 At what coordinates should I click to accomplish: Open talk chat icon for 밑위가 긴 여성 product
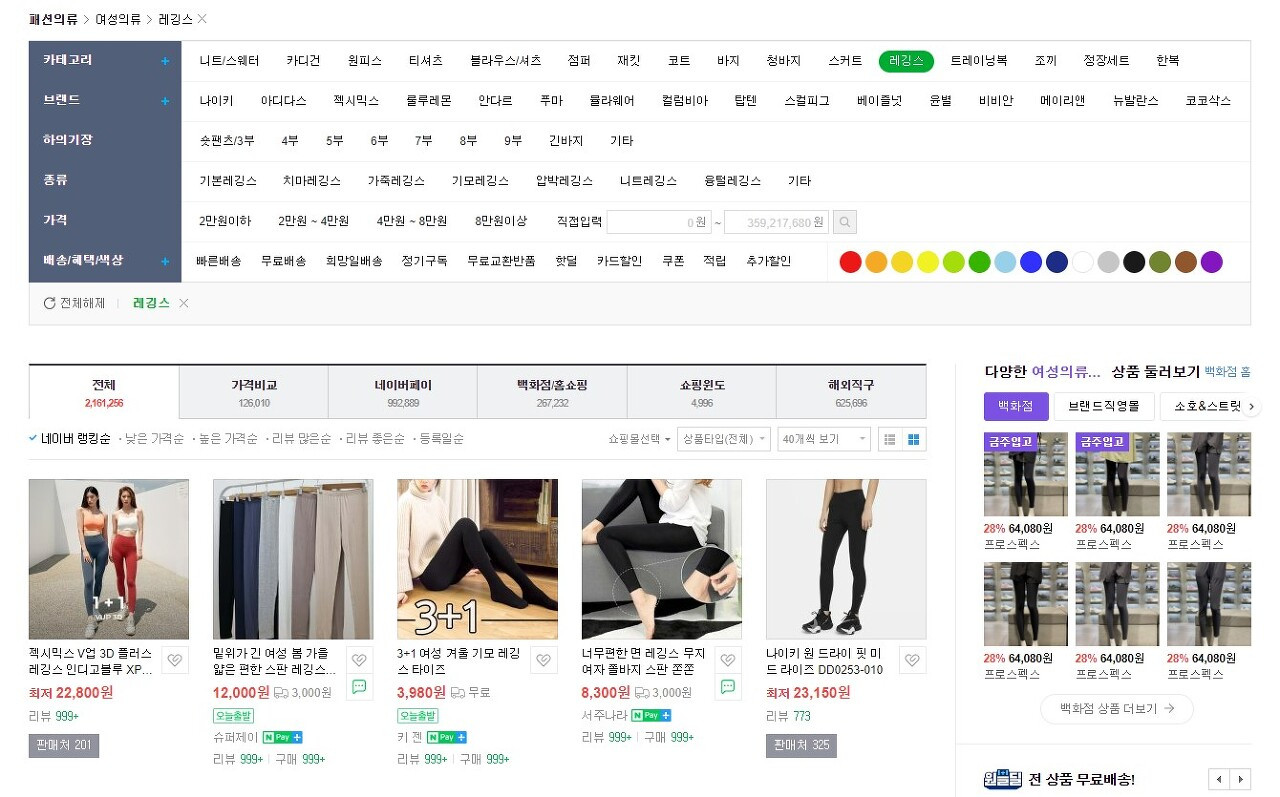click(360, 686)
